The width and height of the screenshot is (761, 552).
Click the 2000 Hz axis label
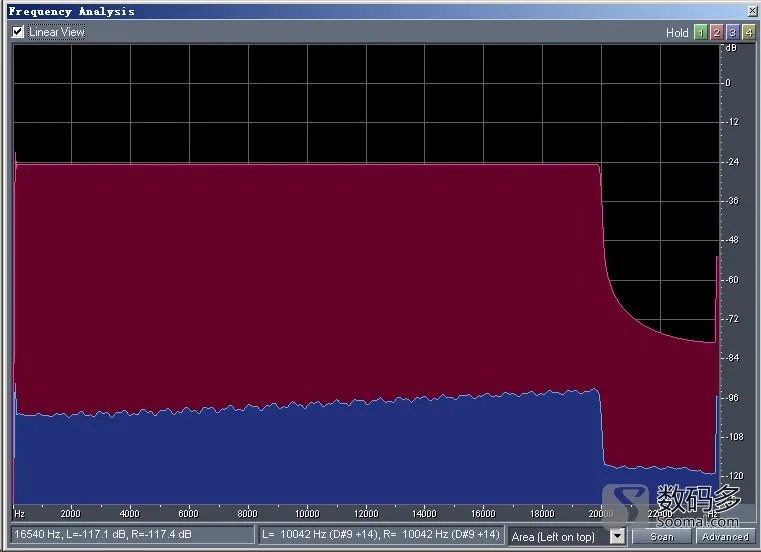tap(70, 514)
